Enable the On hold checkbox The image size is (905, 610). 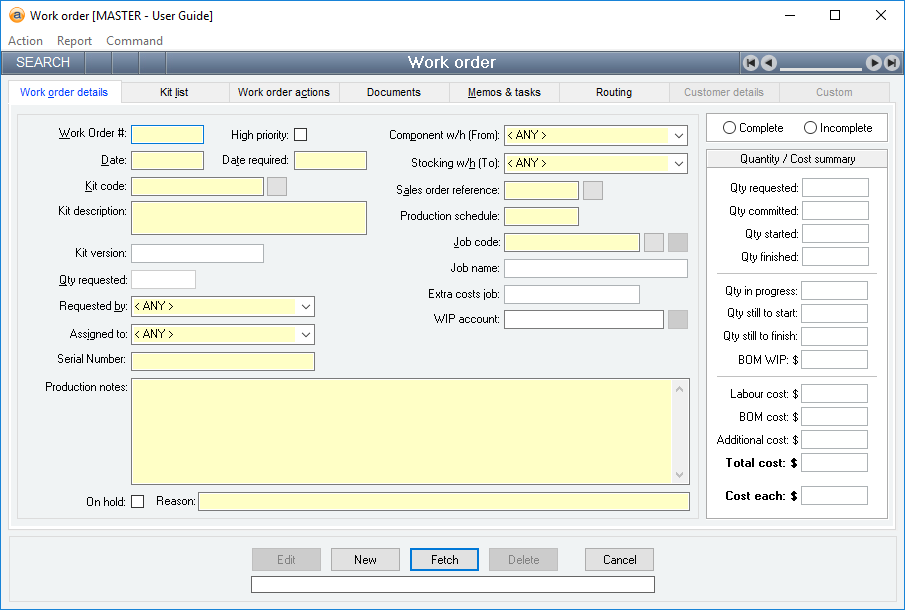coord(138,502)
